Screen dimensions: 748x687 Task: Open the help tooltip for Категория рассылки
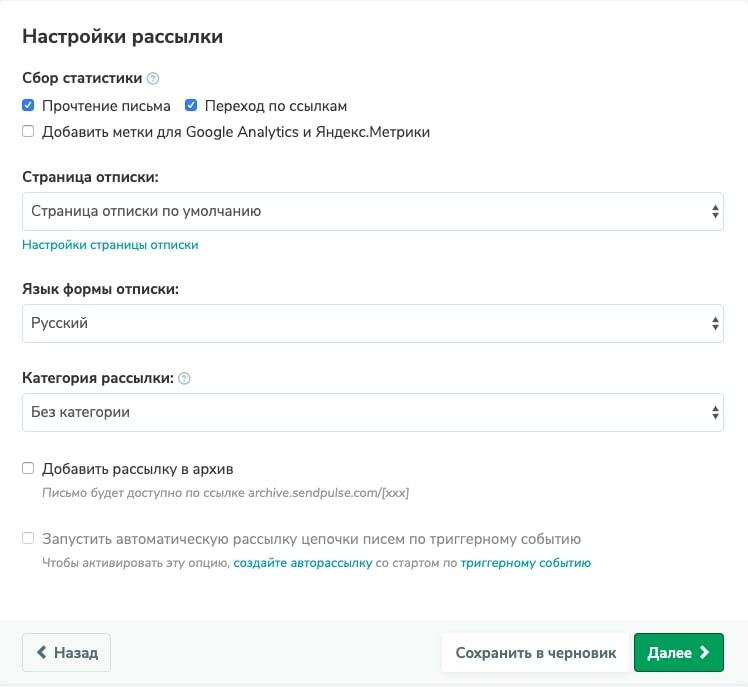tap(184, 379)
